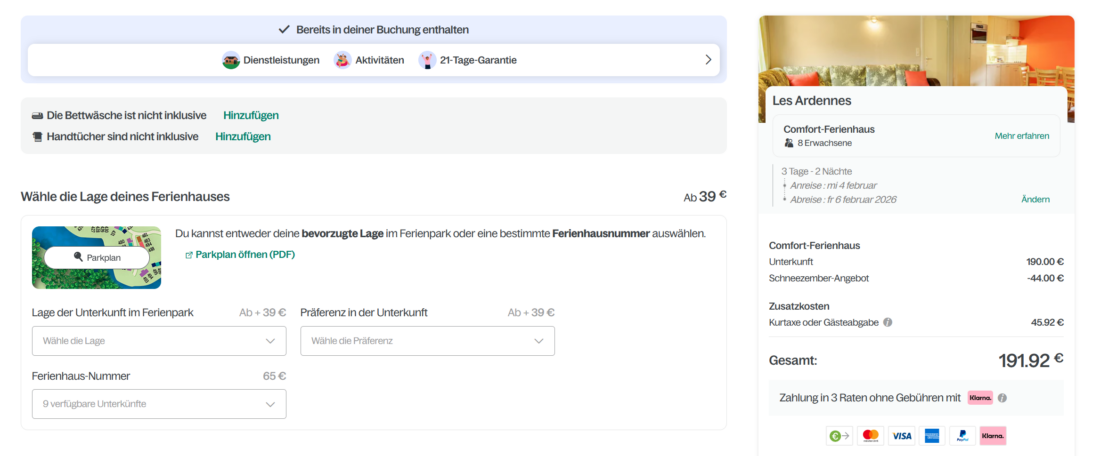Open Wähle die Präferenz dropdown
The width and height of the screenshot is (1100, 456).
pos(427,341)
